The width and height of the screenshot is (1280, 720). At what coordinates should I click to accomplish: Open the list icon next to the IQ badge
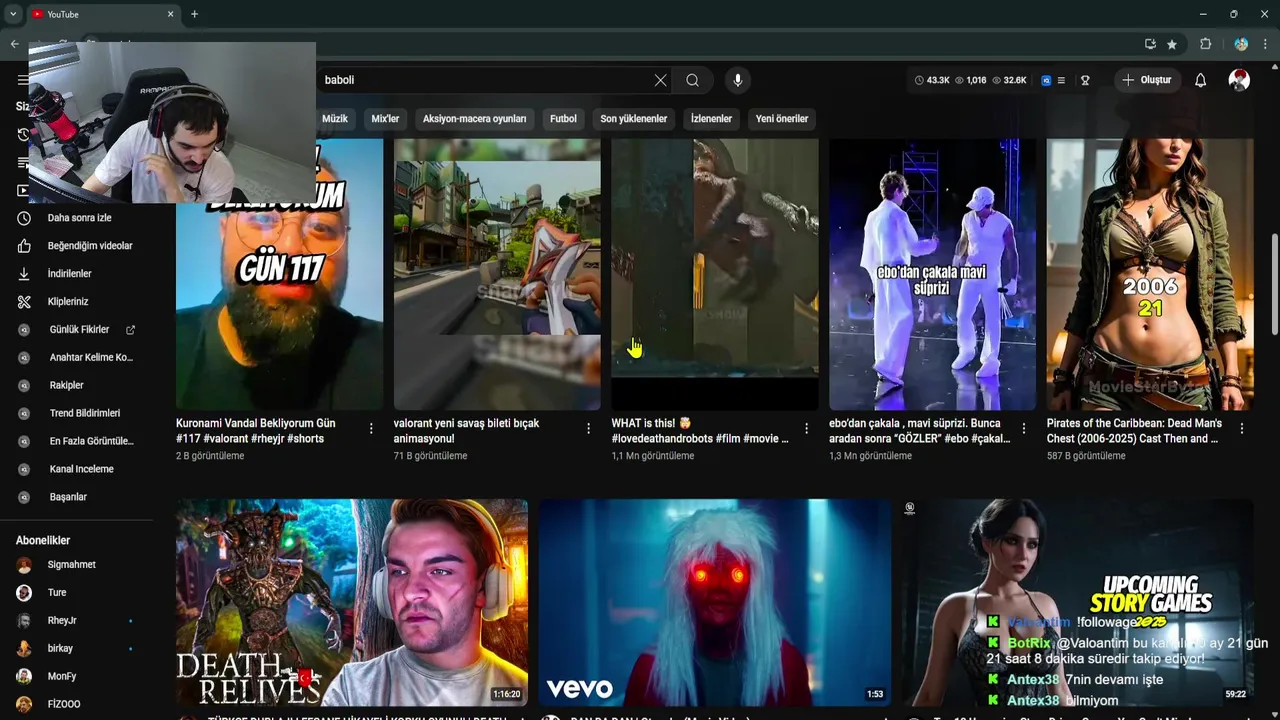[x=1061, y=80]
